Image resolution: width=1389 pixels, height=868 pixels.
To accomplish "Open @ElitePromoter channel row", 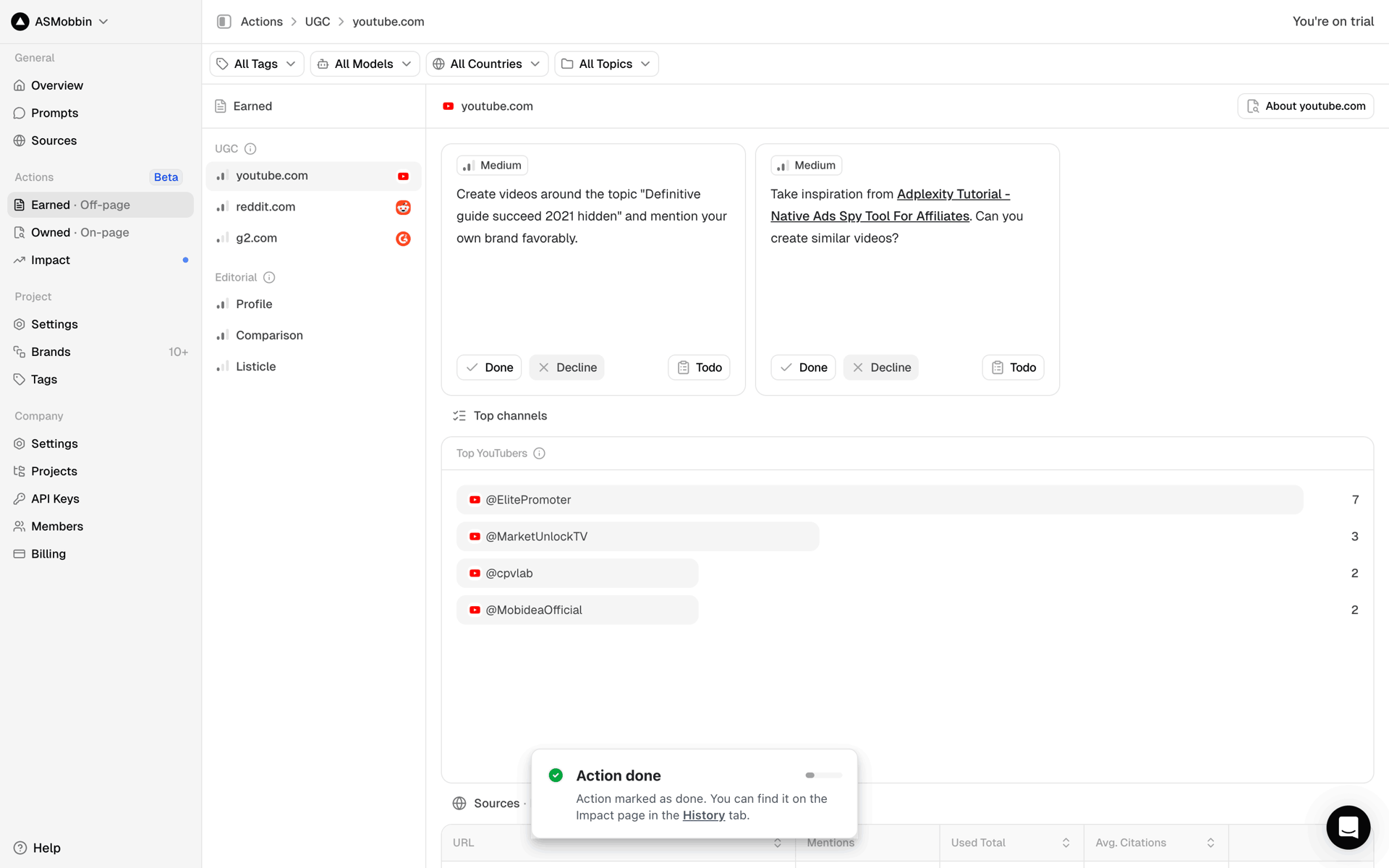I will point(880,500).
